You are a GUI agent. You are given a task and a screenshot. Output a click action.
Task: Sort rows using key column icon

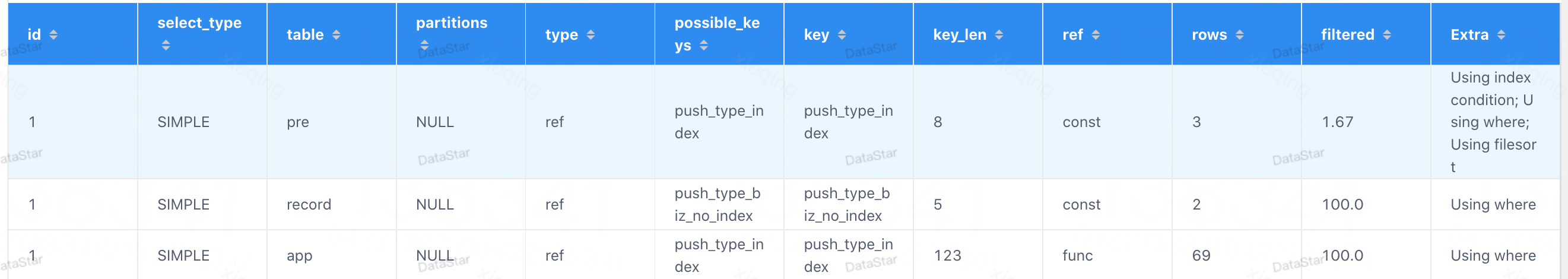[x=842, y=34]
